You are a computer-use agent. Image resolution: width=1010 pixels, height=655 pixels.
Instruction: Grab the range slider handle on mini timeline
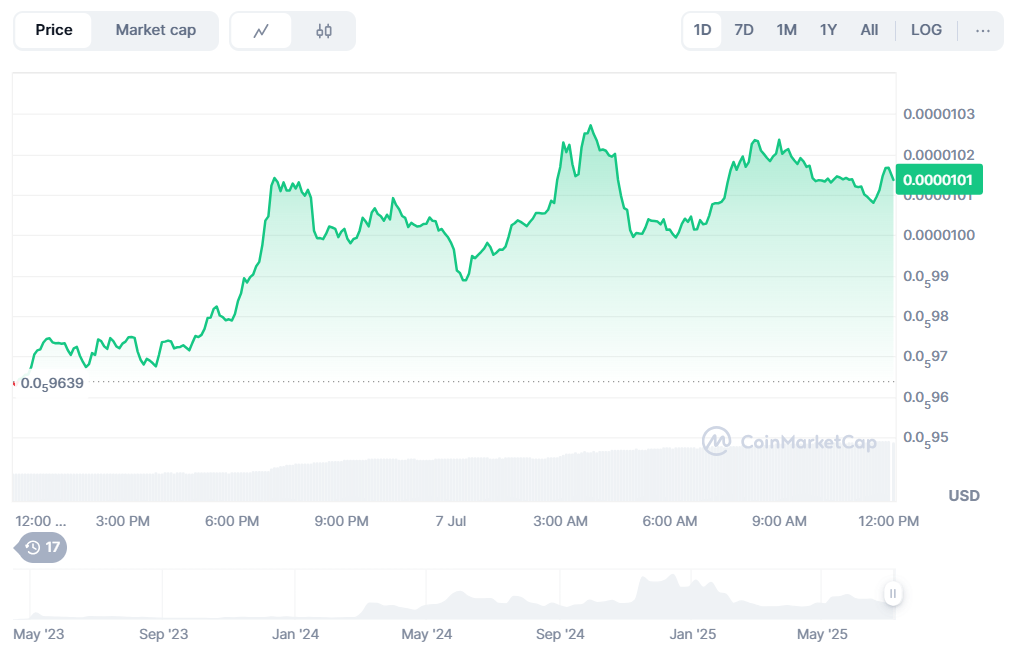892,594
